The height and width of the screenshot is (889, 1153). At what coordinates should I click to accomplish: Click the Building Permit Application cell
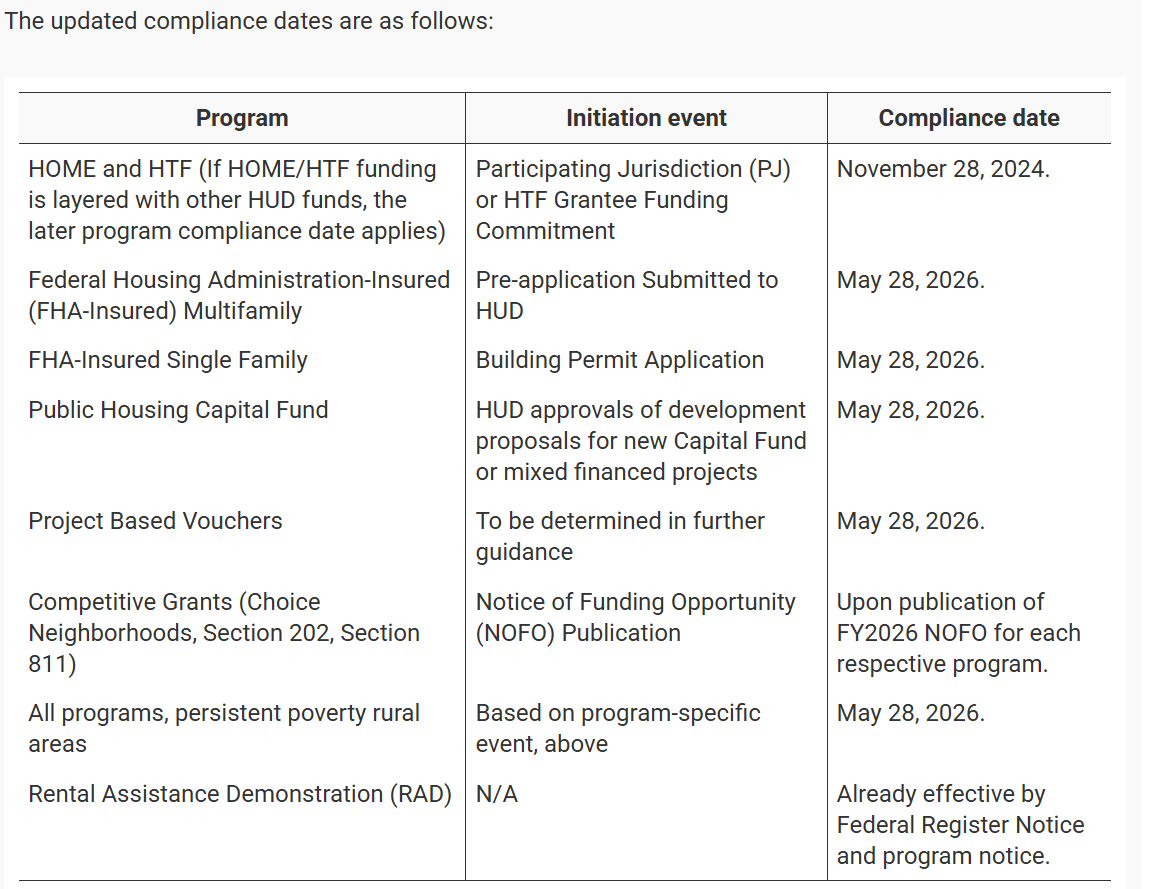619,360
